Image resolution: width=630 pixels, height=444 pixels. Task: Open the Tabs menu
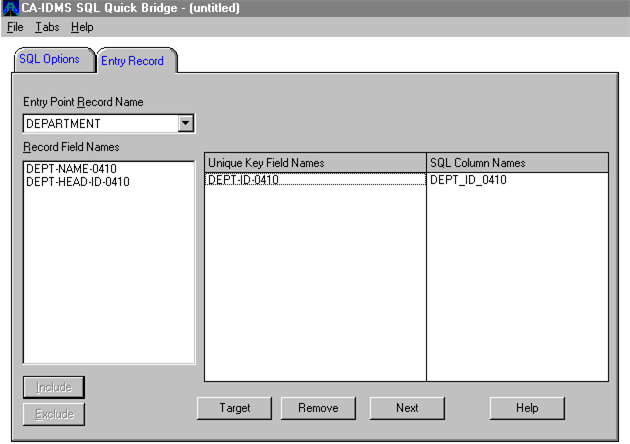(47, 27)
